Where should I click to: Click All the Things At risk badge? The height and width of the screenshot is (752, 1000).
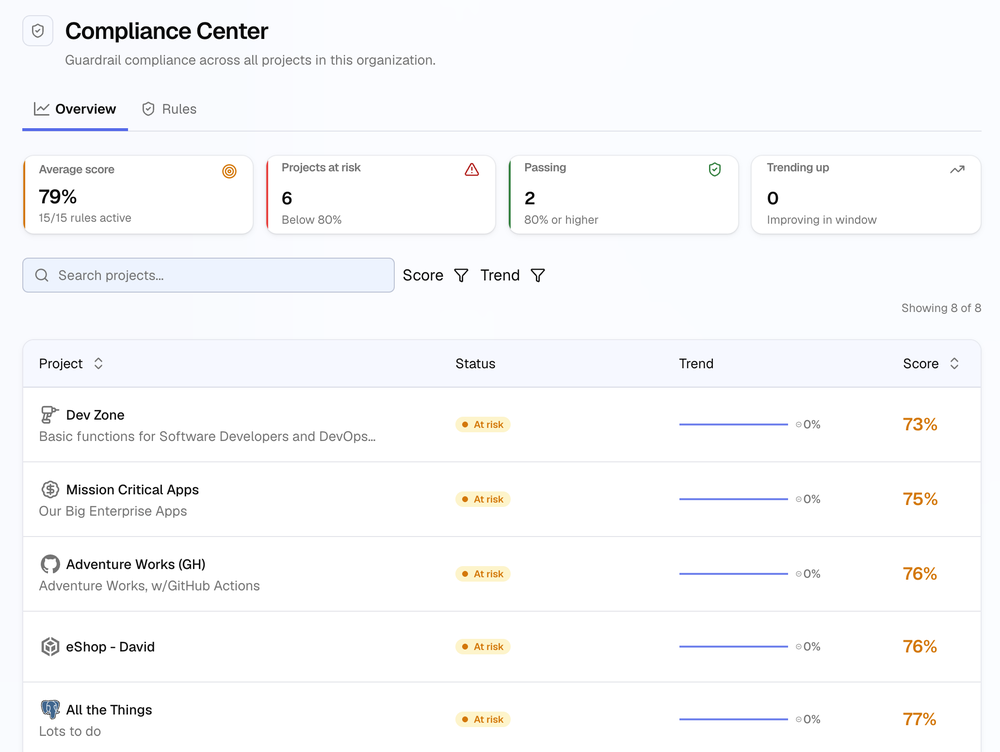[x=483, y=719]
